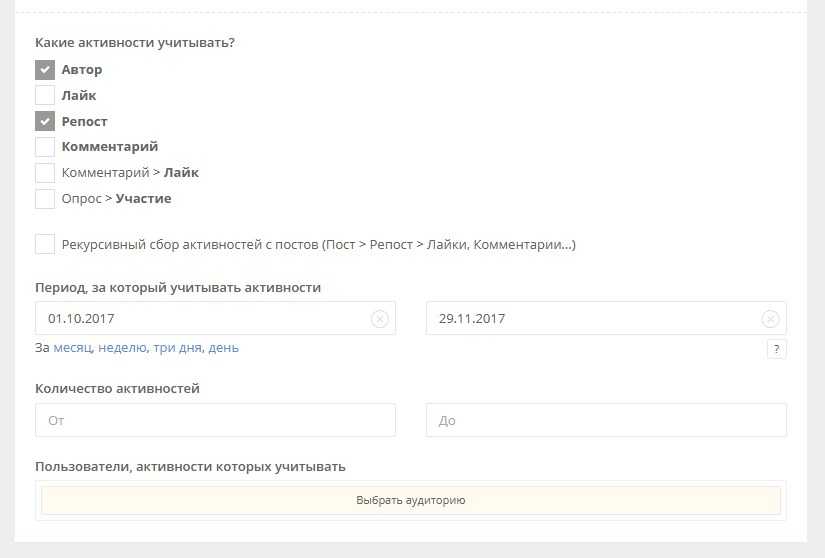Viewport: 825px width, 558px height.
Task: Set period to день
Action: click(224, 348)
